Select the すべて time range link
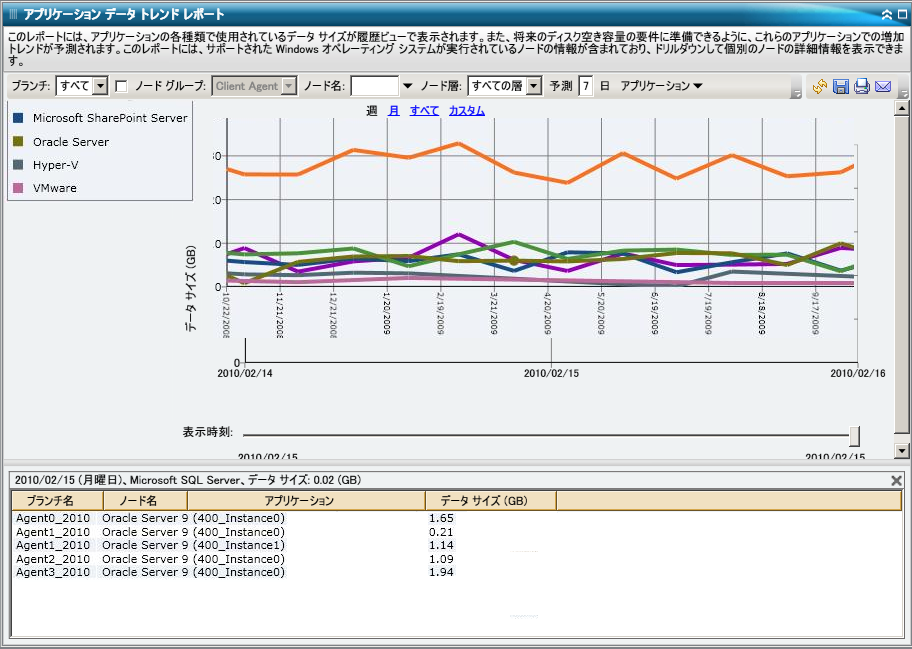The height and width of the screenshot is (649, 912). 424,111
